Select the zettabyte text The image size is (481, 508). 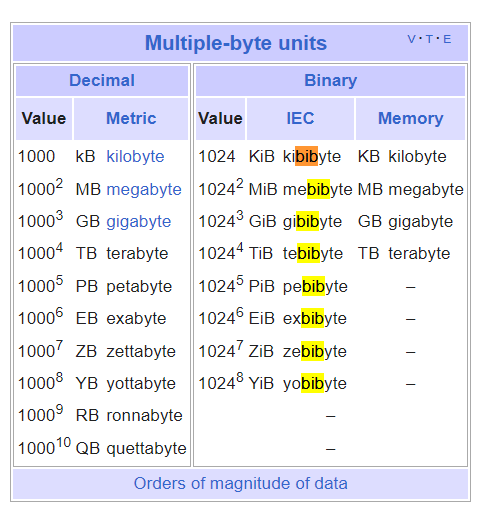[141, 351]
